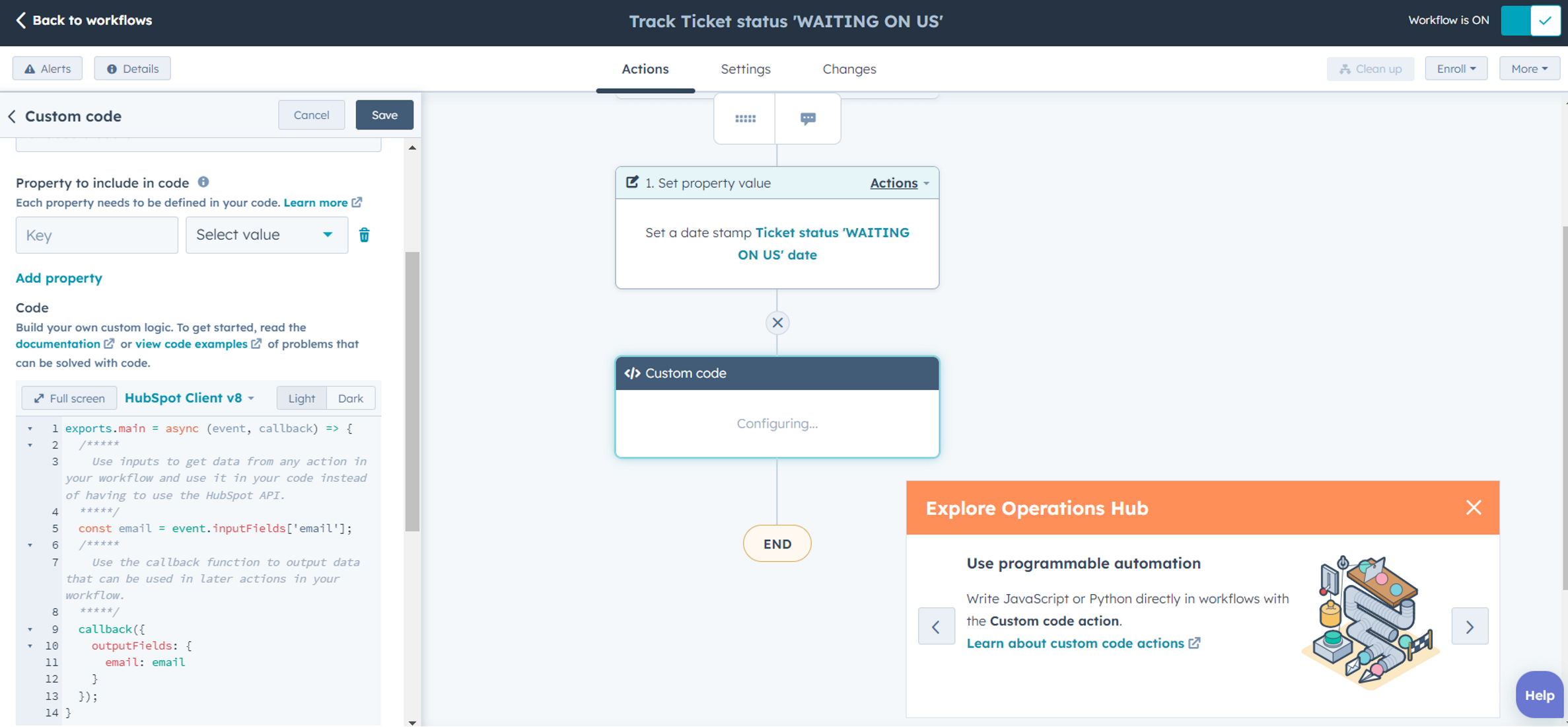Switch to the Actions tab
Viewport: 1568px width, 727px height.
point(645,69)
